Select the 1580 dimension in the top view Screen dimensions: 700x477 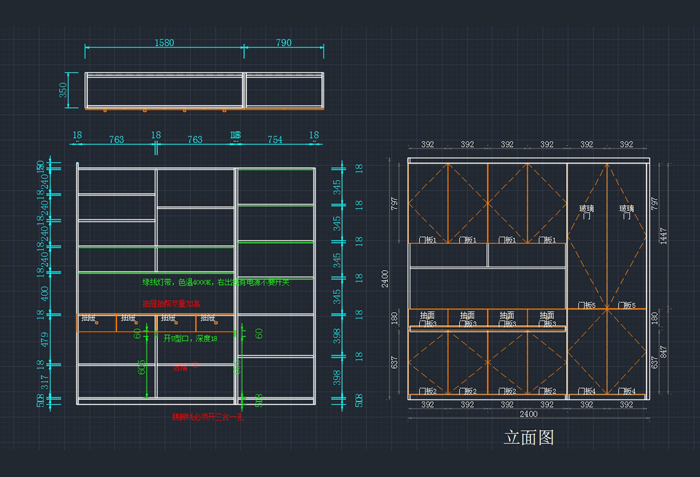pos(164,43)
